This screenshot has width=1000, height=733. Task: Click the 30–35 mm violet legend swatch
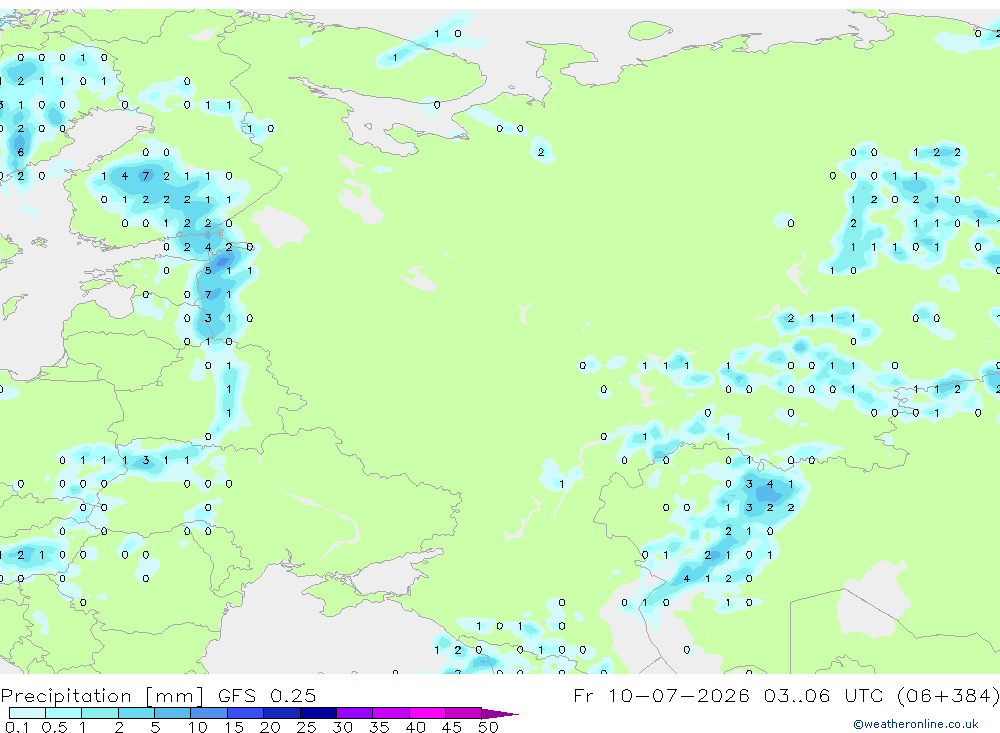(x=354, y=713)
